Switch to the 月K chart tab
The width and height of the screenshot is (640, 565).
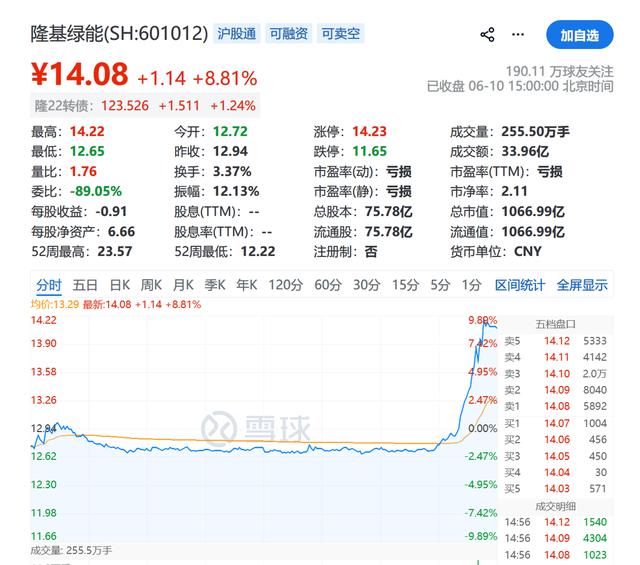(183, 285)
